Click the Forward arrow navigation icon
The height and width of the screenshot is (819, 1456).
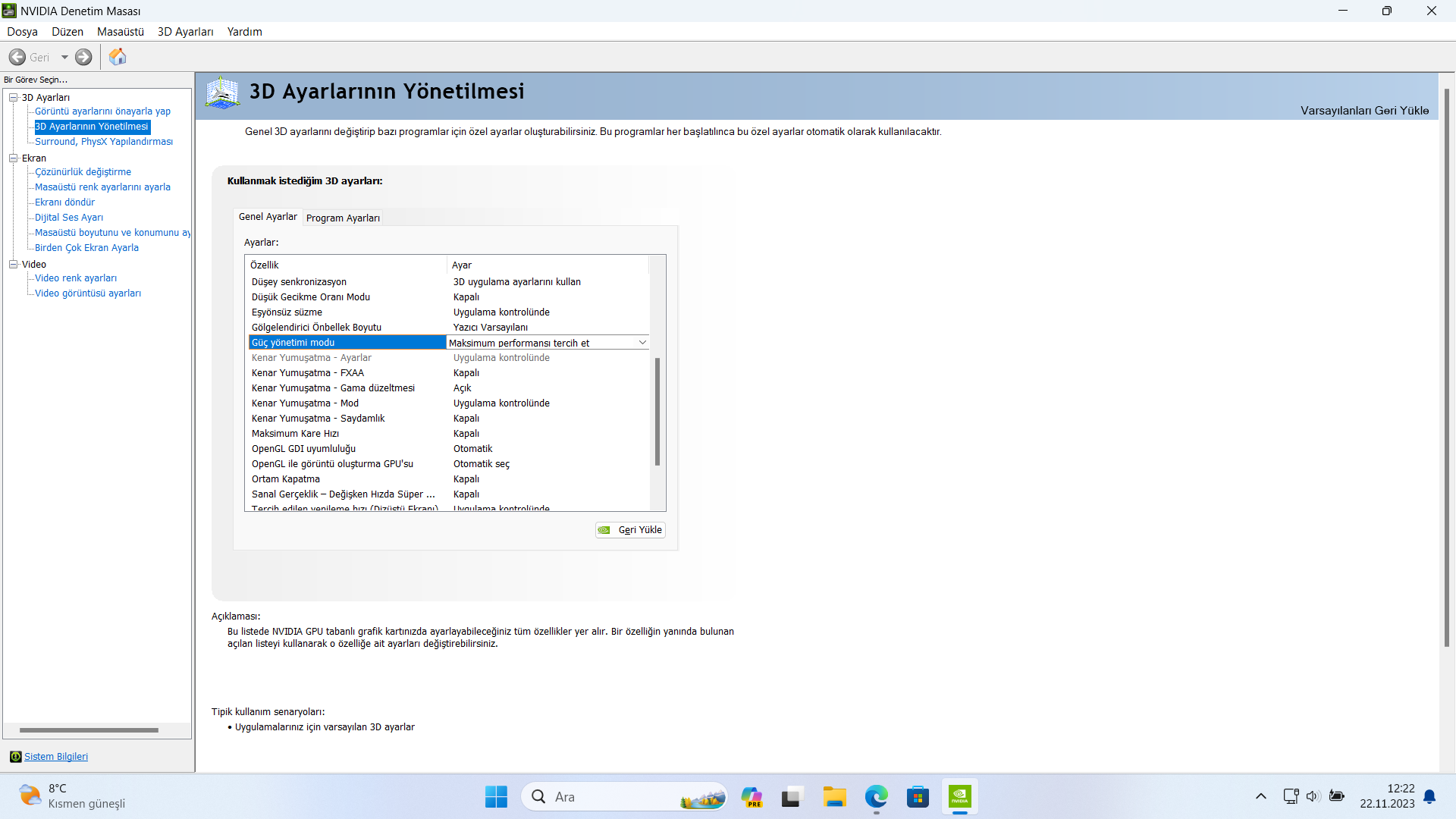pos(83,57)
